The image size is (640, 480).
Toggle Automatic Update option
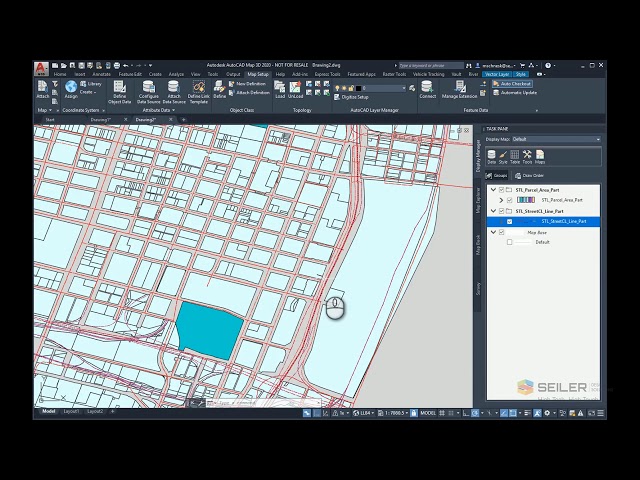coord(515,93)
